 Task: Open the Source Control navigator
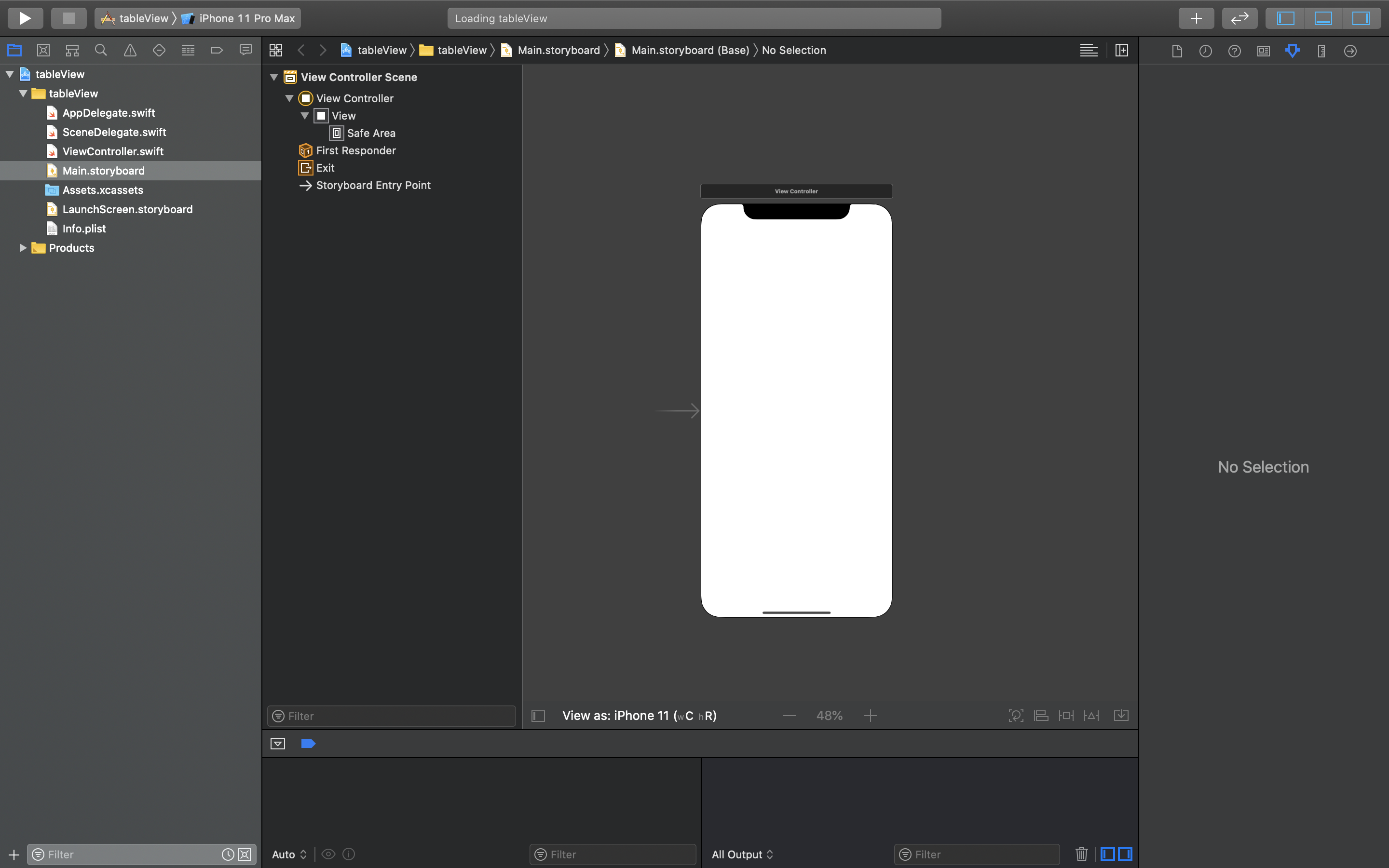pyautogui.click(x=43, y=51)
